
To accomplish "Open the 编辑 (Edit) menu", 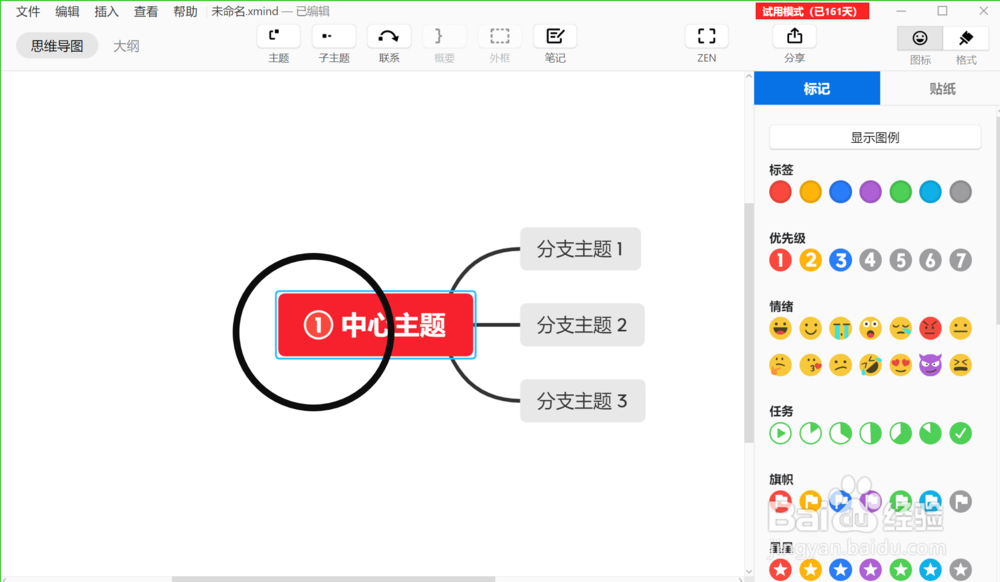I will 67,11.
